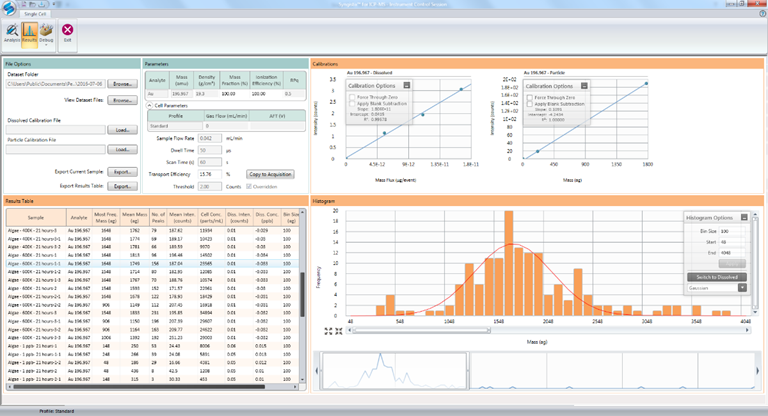Collapse the Particle Calibration Options panel
This screenshot has width=768, height=416.
(x=584, y=86)
